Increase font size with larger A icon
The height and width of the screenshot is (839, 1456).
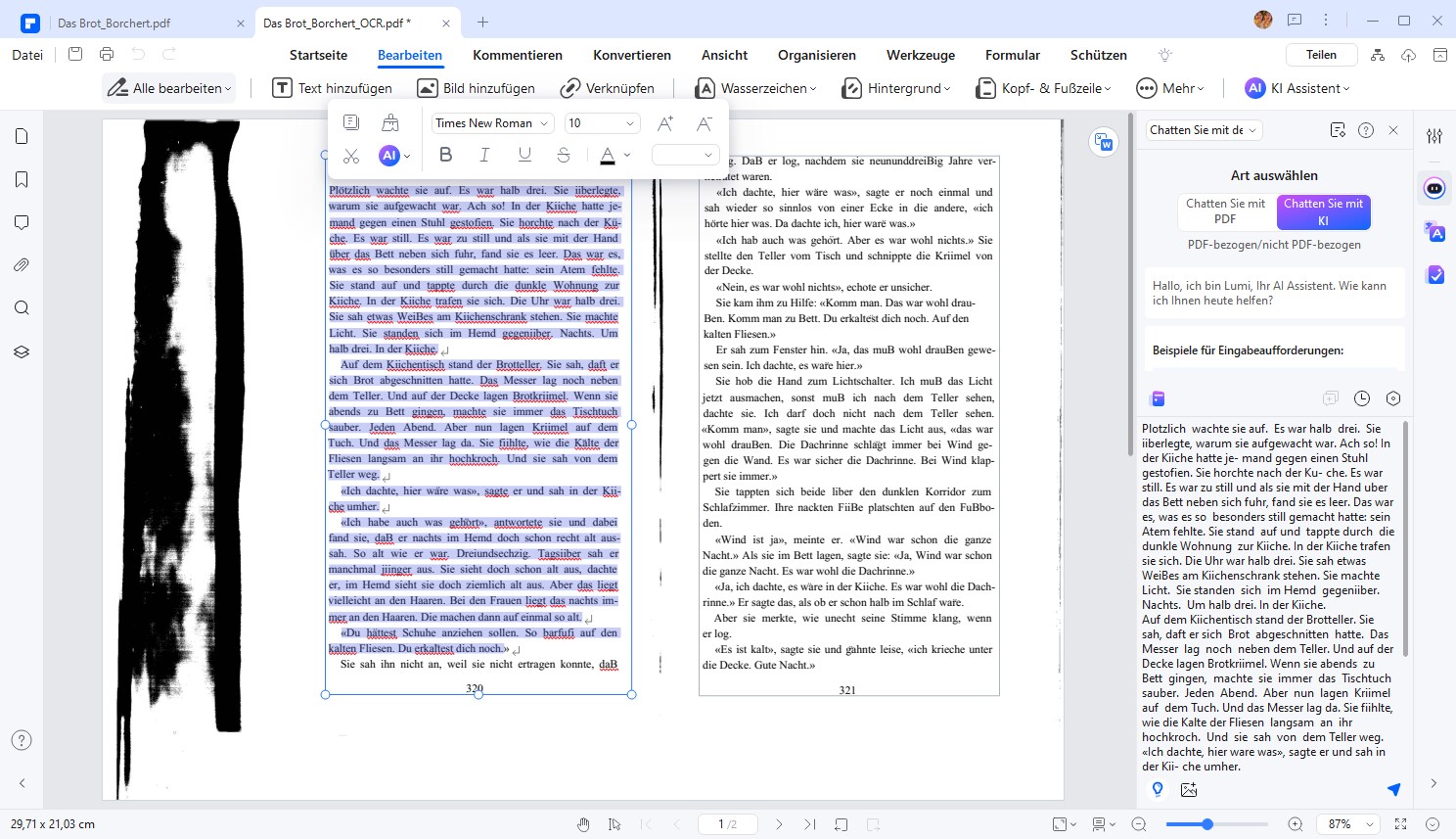tap(665, 123)
